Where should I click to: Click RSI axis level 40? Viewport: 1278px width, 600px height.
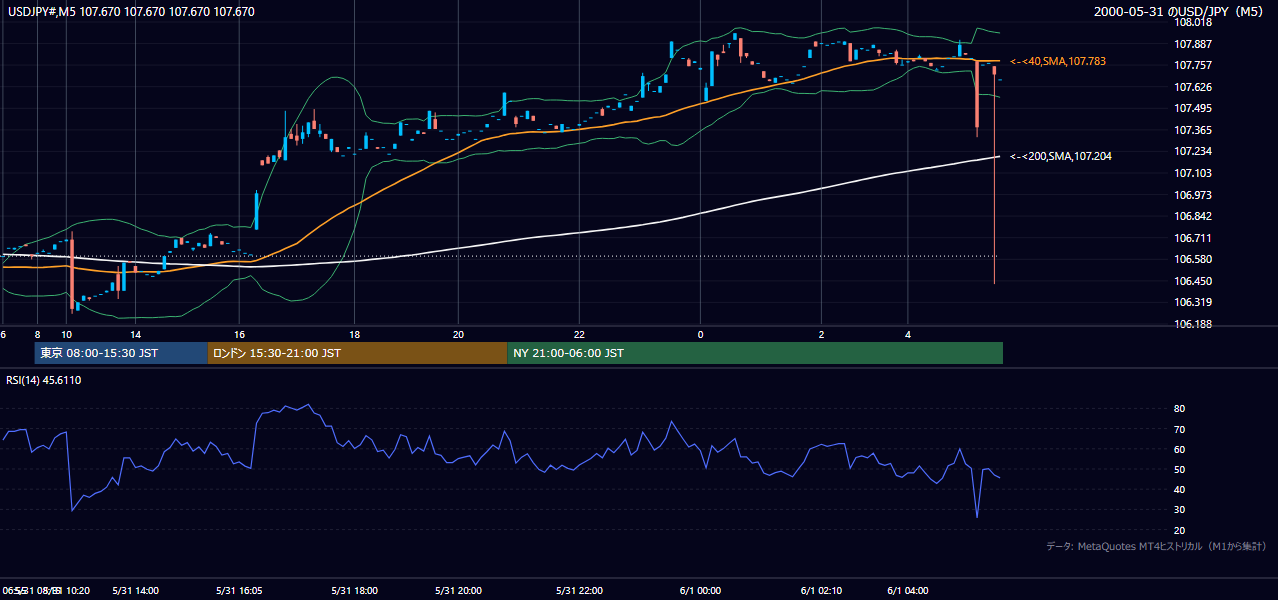pos(1179,489)
